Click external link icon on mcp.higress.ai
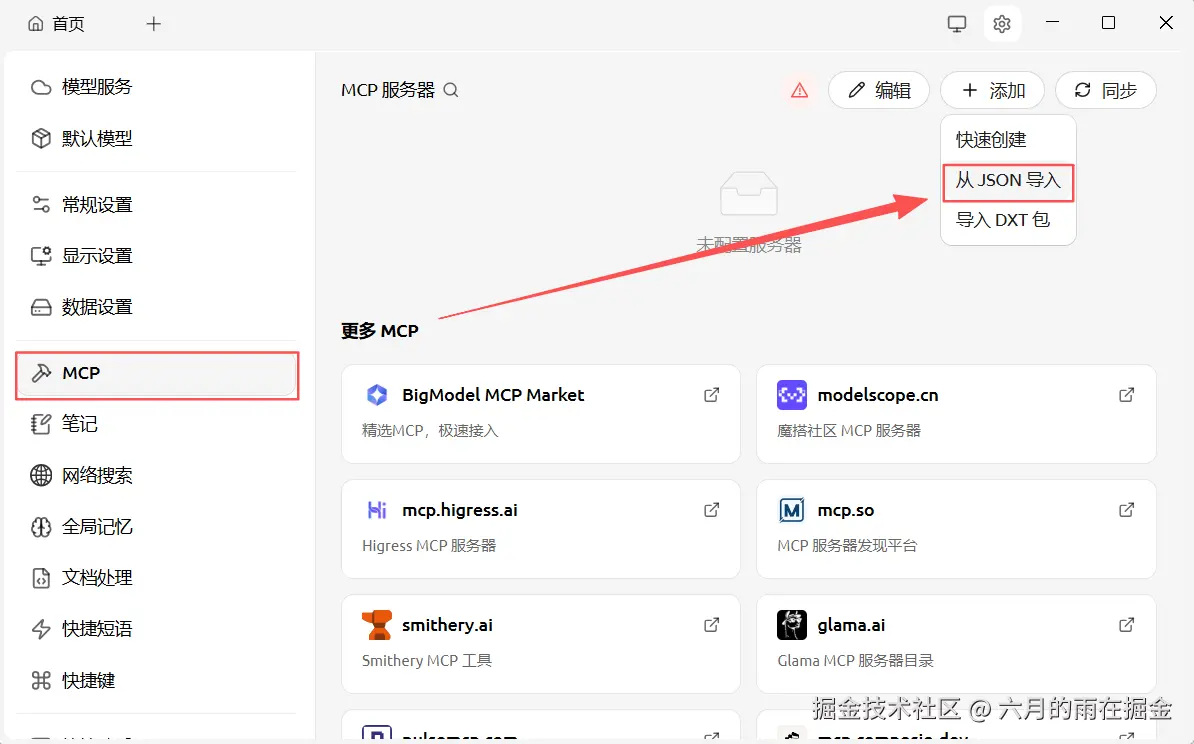Image resolution: width=1194 pixels, height=744 pixels. click(711, 509)
